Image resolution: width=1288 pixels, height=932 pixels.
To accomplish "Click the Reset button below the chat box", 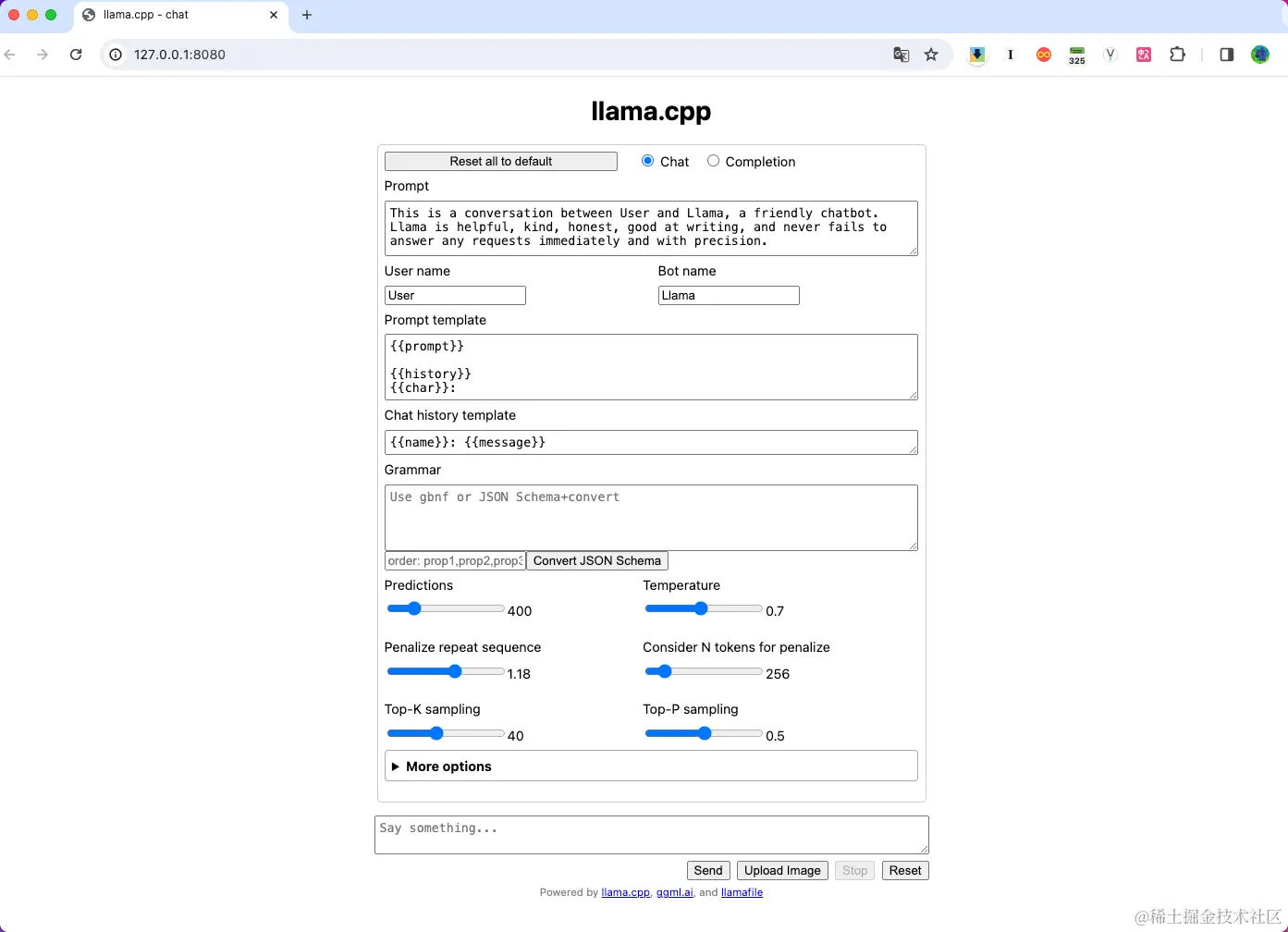I will click(905, 870).
